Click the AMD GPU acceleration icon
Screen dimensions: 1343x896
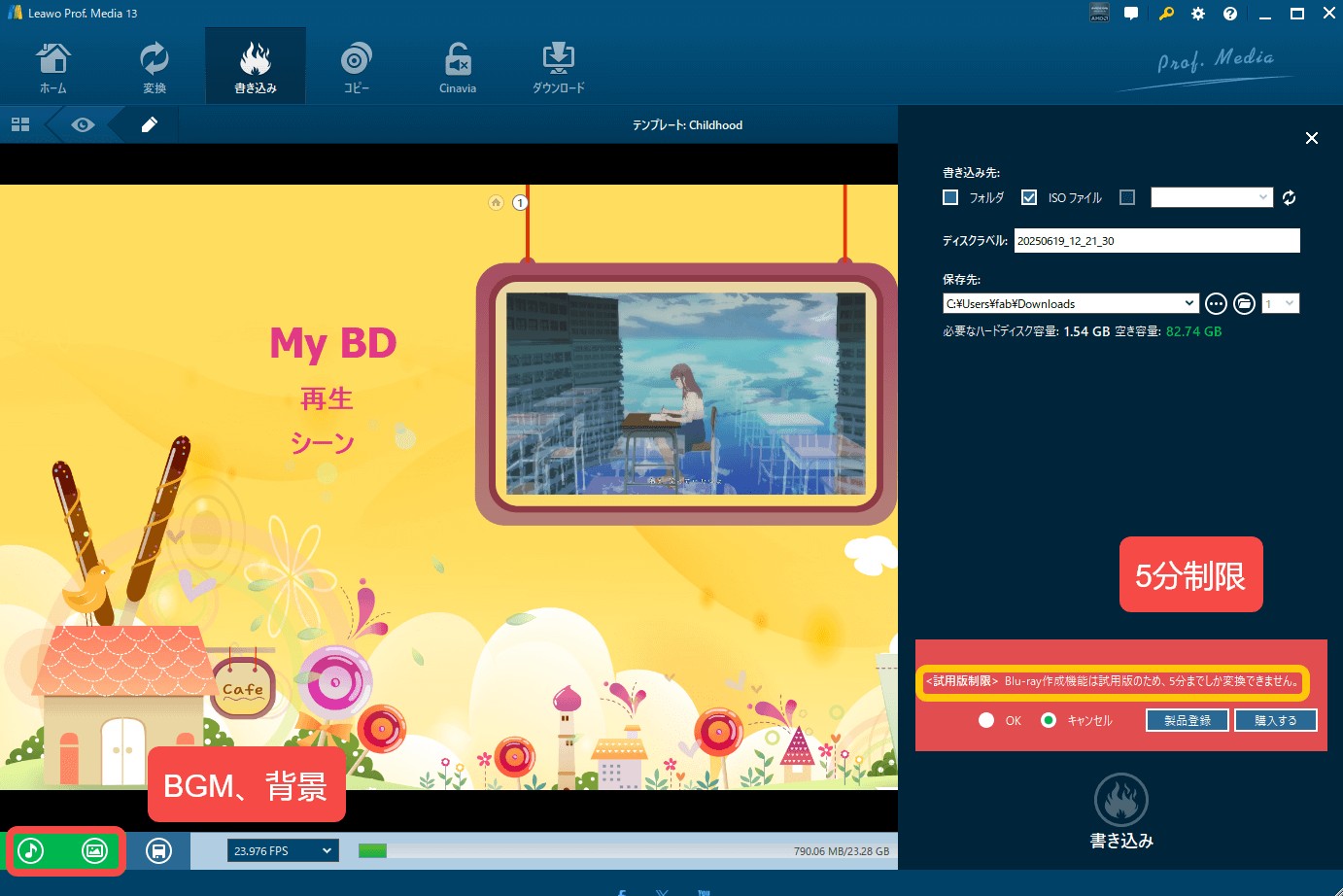click(x=1100, y=13)
